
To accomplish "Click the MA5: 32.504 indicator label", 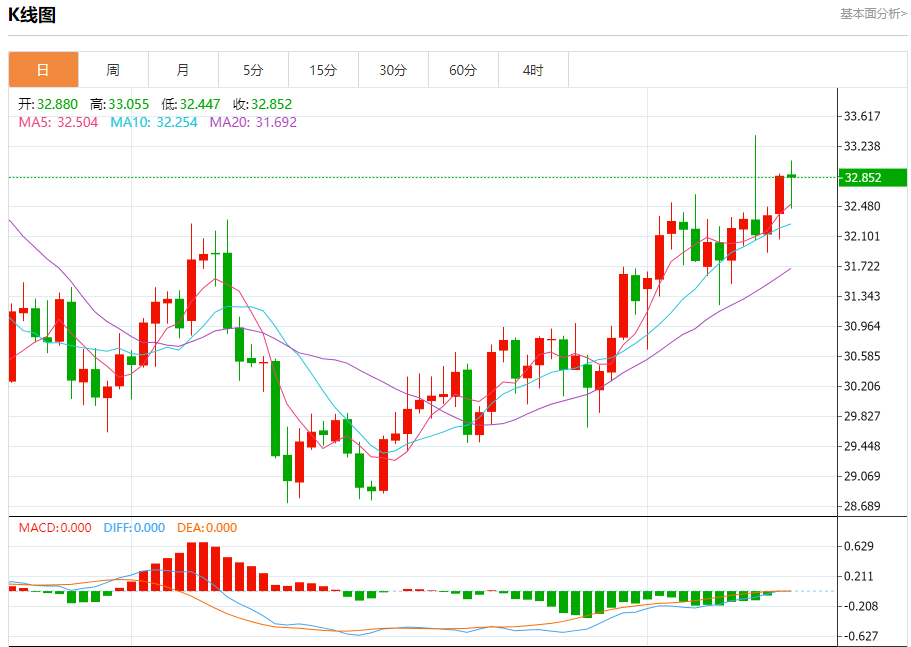I will pos(59,122).
